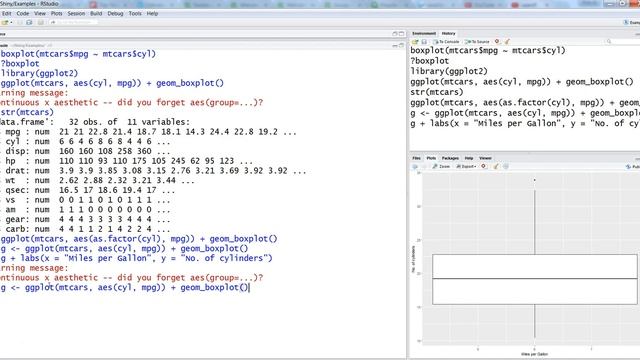
Task: Click the clear history broom icon
Action: coord(507,42)
